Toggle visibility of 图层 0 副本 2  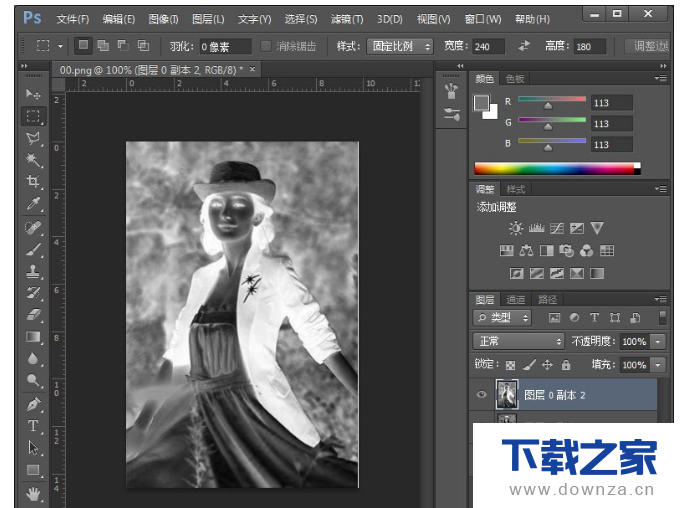481,394
